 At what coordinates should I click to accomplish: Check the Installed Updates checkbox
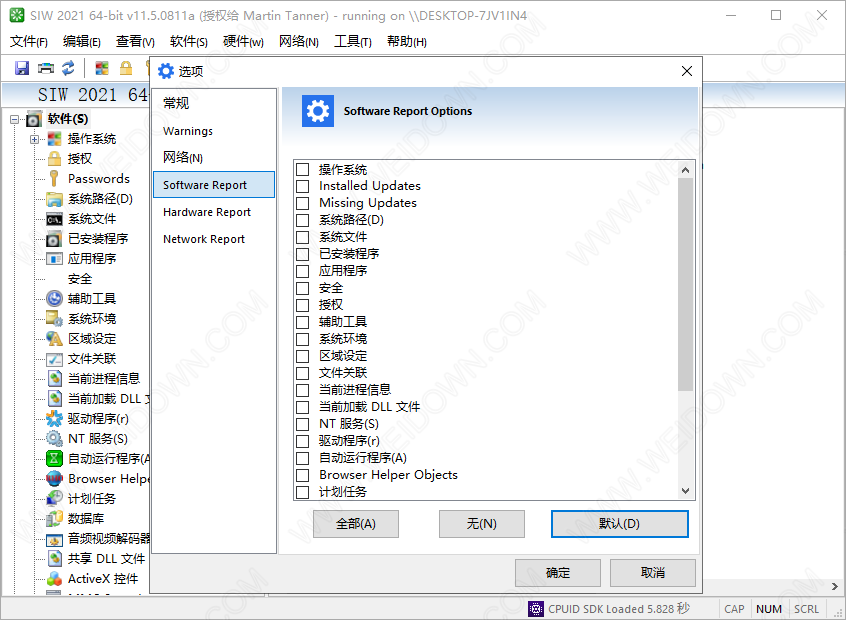click(x=303, y=186)
